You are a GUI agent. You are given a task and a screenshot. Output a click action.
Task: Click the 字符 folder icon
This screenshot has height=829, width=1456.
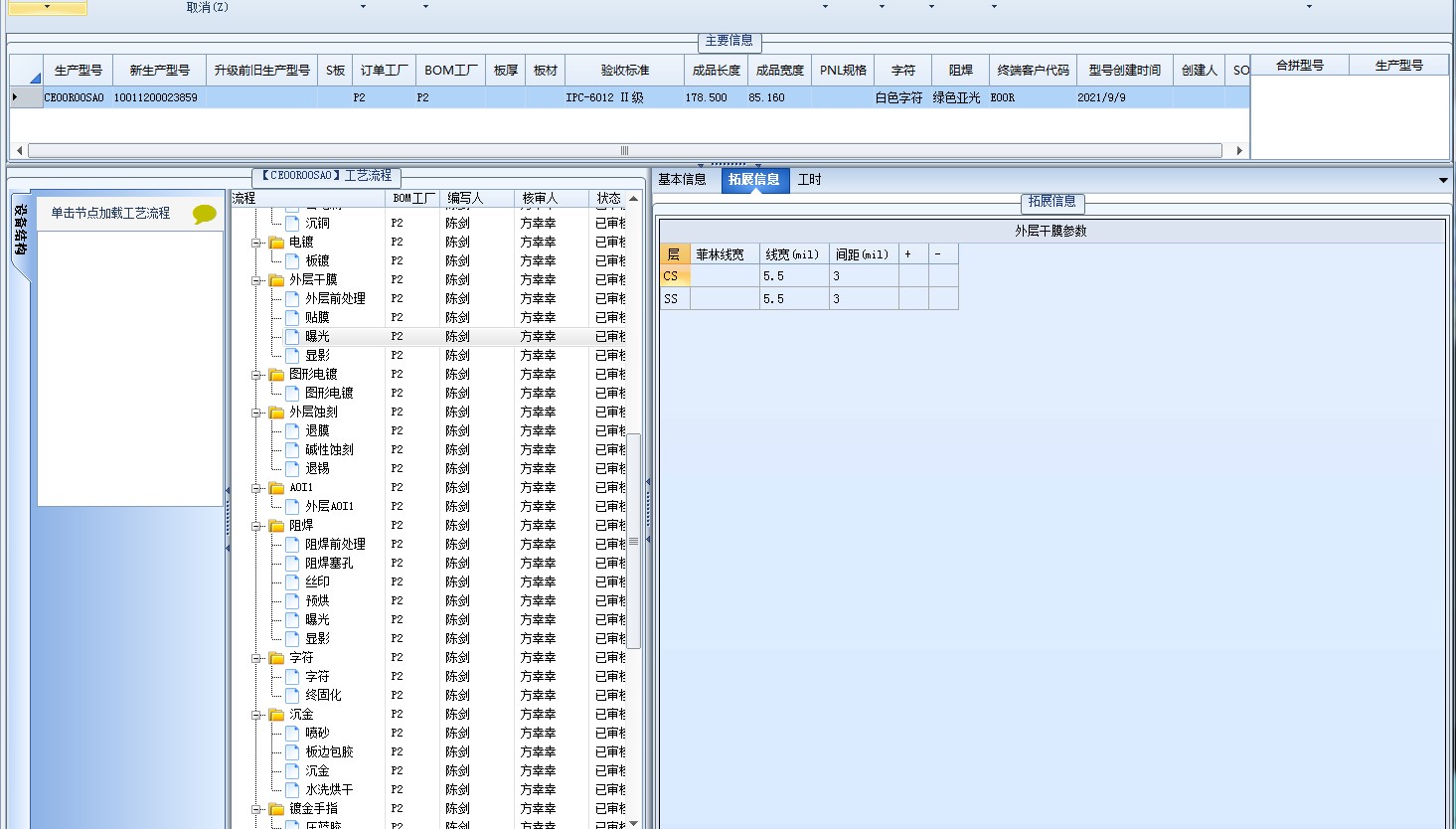pyautogui.click(x=277, y=658)
